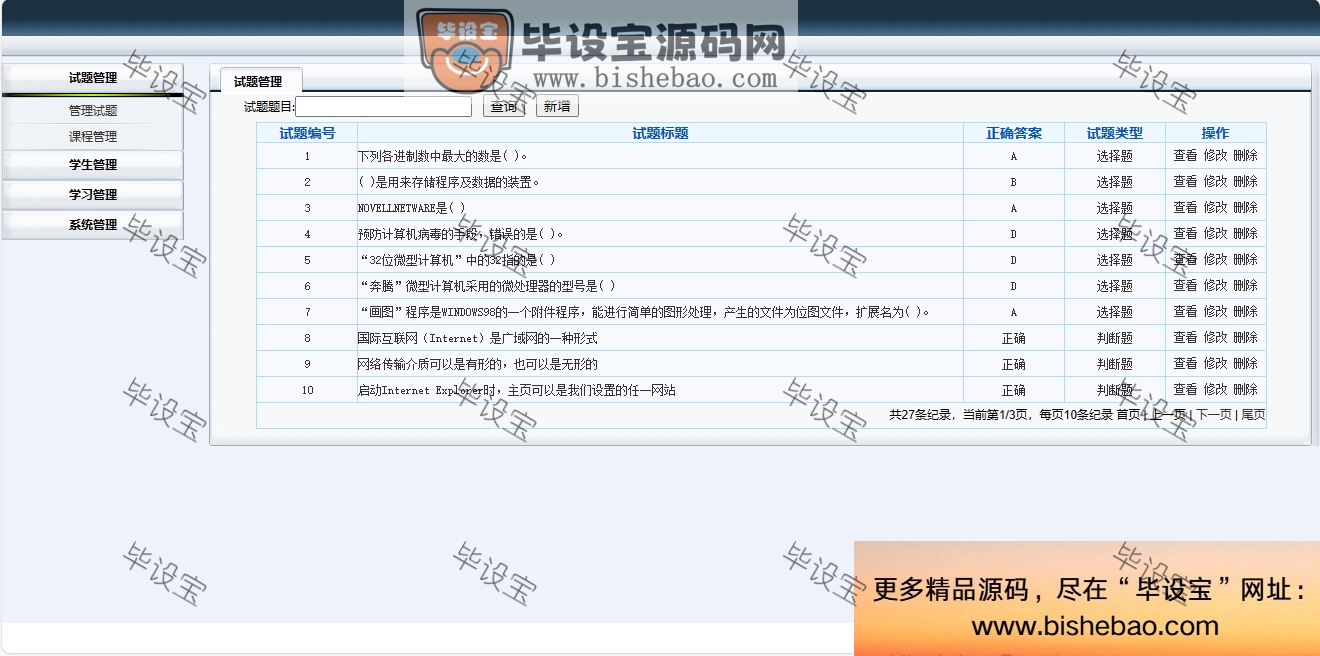Viewport: 1320px width, 656px height.
Task: Go to first page via 首页
Action: point(1128,415)
